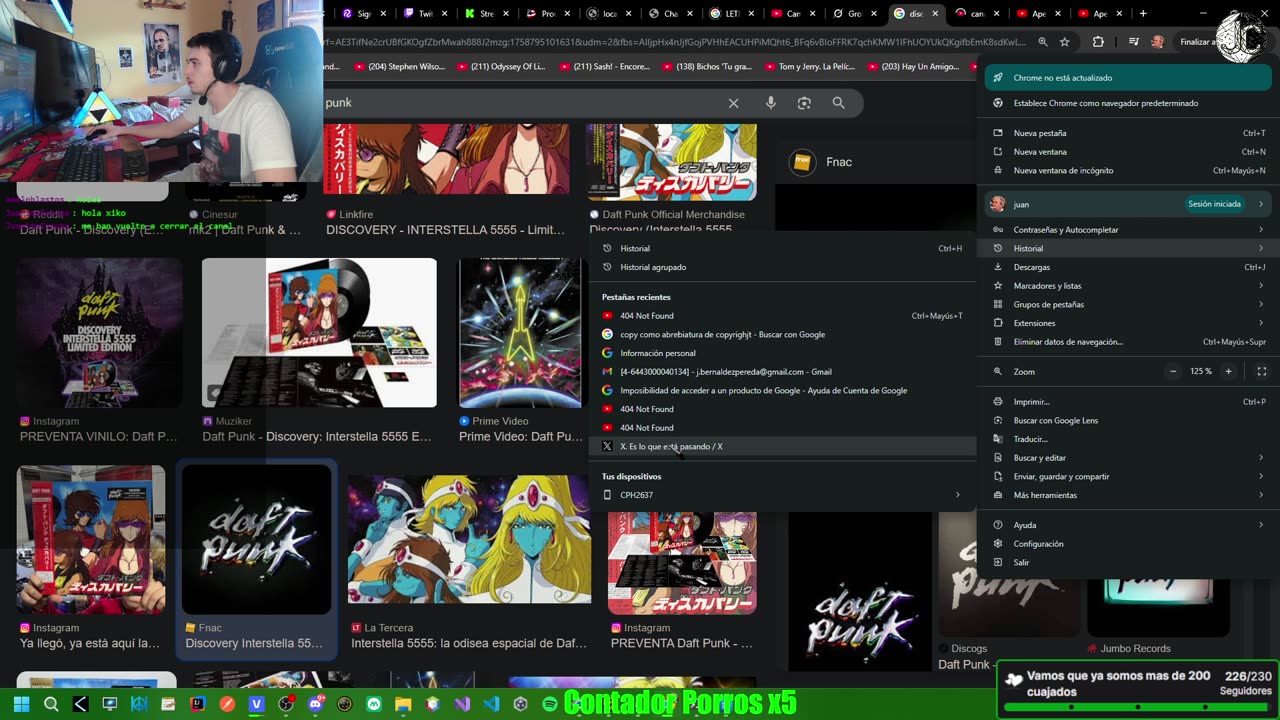Expand Contraseñas y Autocompletar submenu
The image size is (1280, 720).
1128,230
